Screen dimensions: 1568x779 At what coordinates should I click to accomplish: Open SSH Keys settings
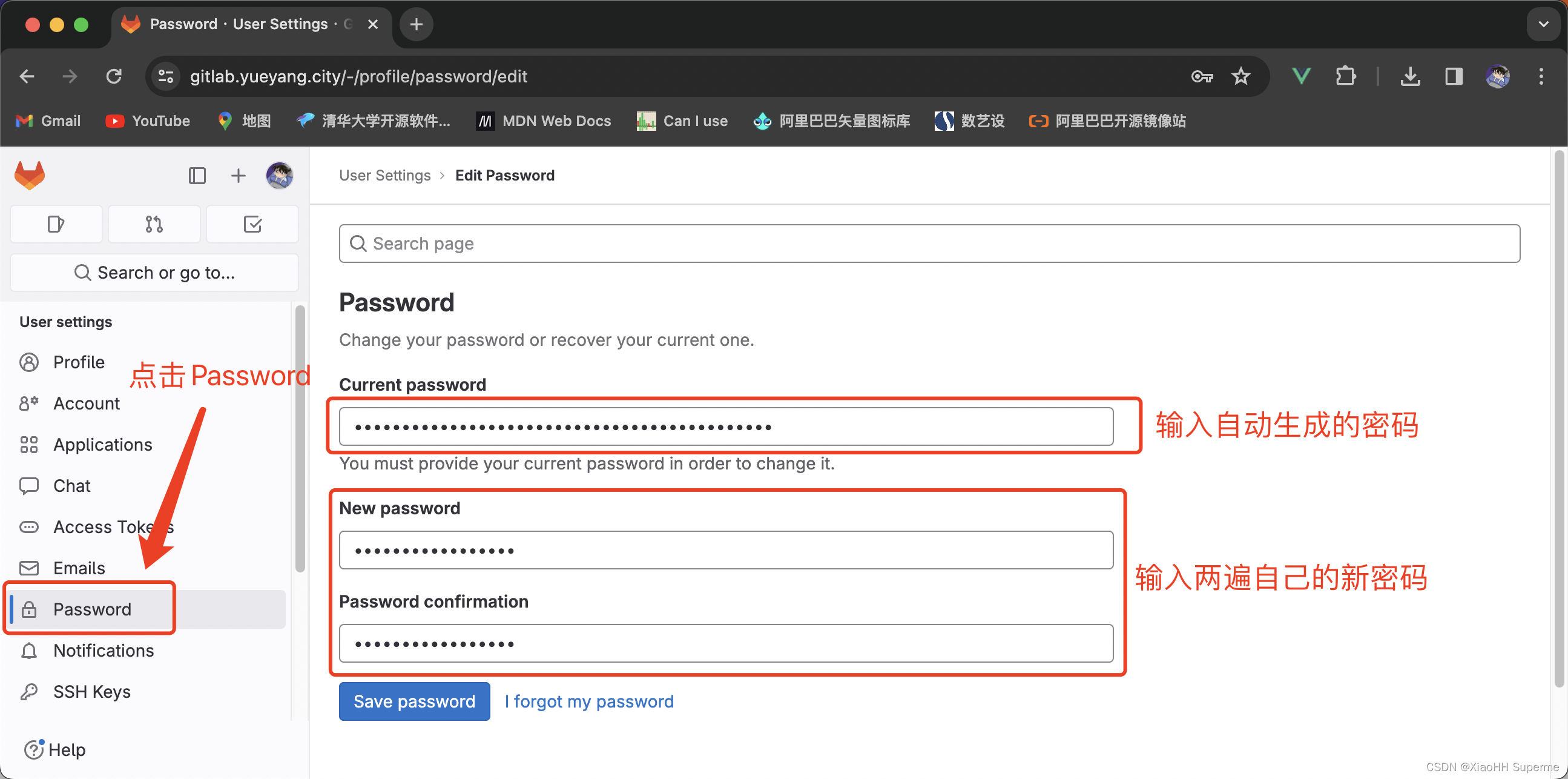[91, 691]
